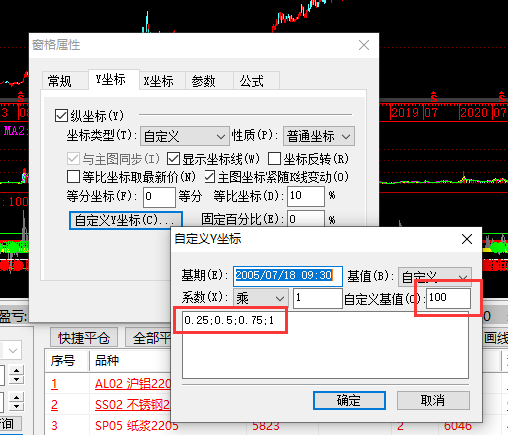Enable 坐标反转(R) checkbox

click(274, 159)
